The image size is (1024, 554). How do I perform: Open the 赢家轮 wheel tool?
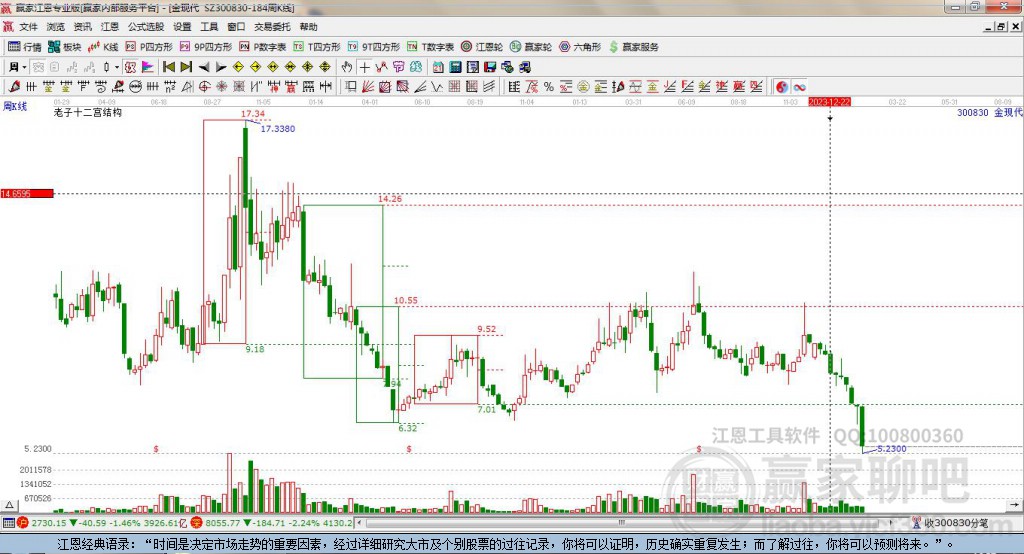click(531, 46)
